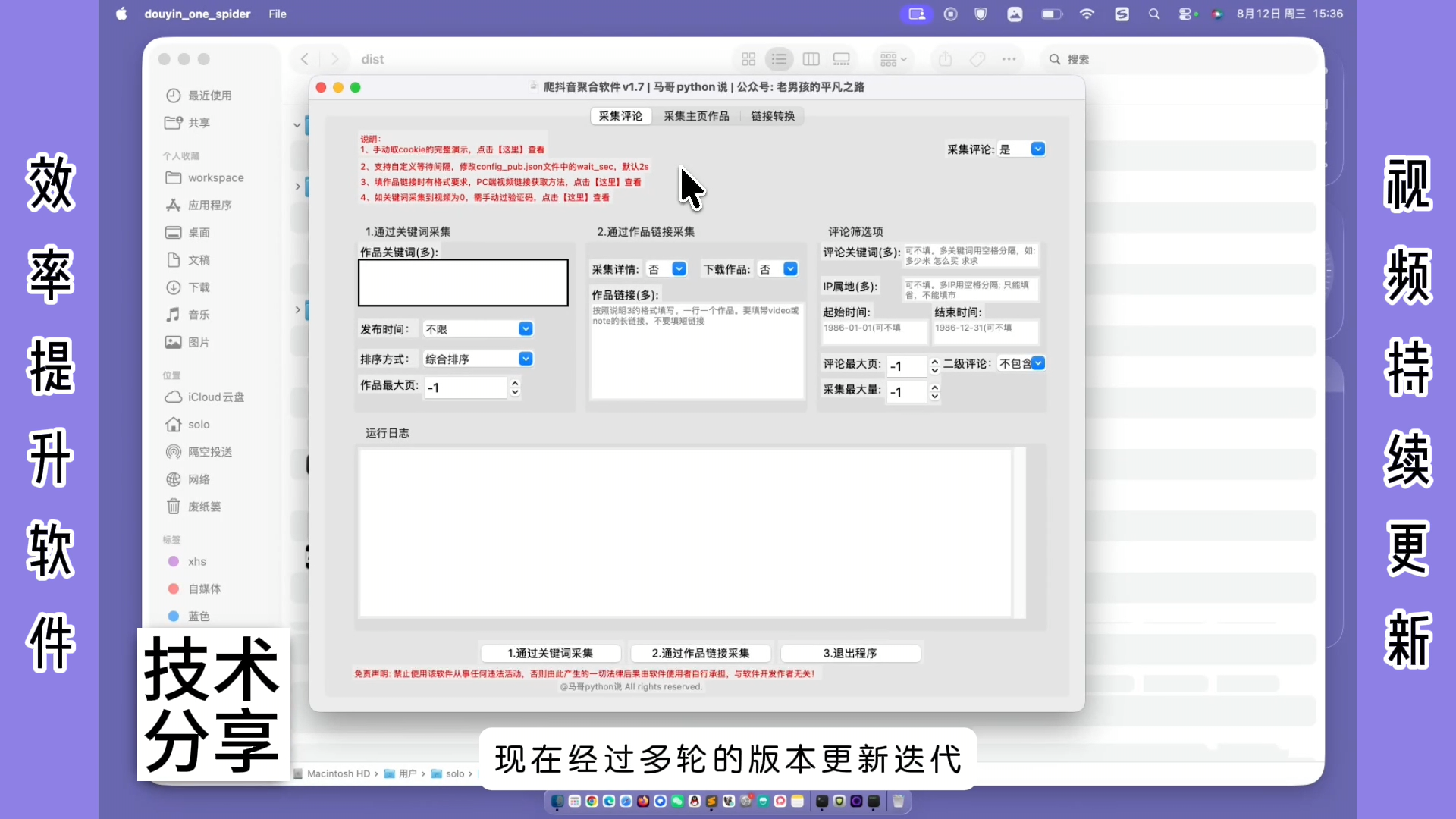Image resolution: width=1456 pixels, height=819 pixels.
Task: Click the 3.退出程序 button
Action: point(850,653)
